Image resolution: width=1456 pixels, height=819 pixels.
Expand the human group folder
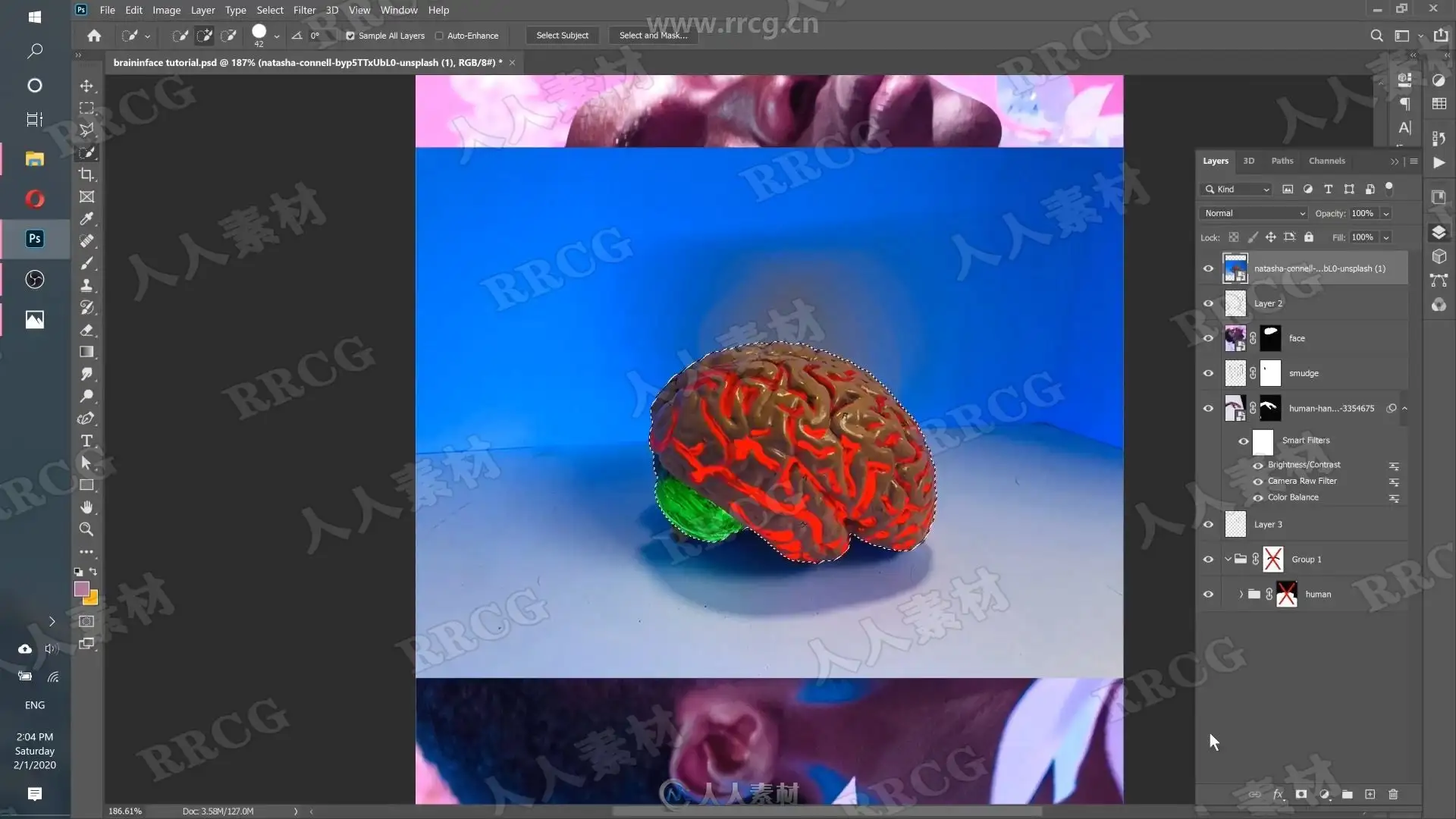(x=1241, y=595)
